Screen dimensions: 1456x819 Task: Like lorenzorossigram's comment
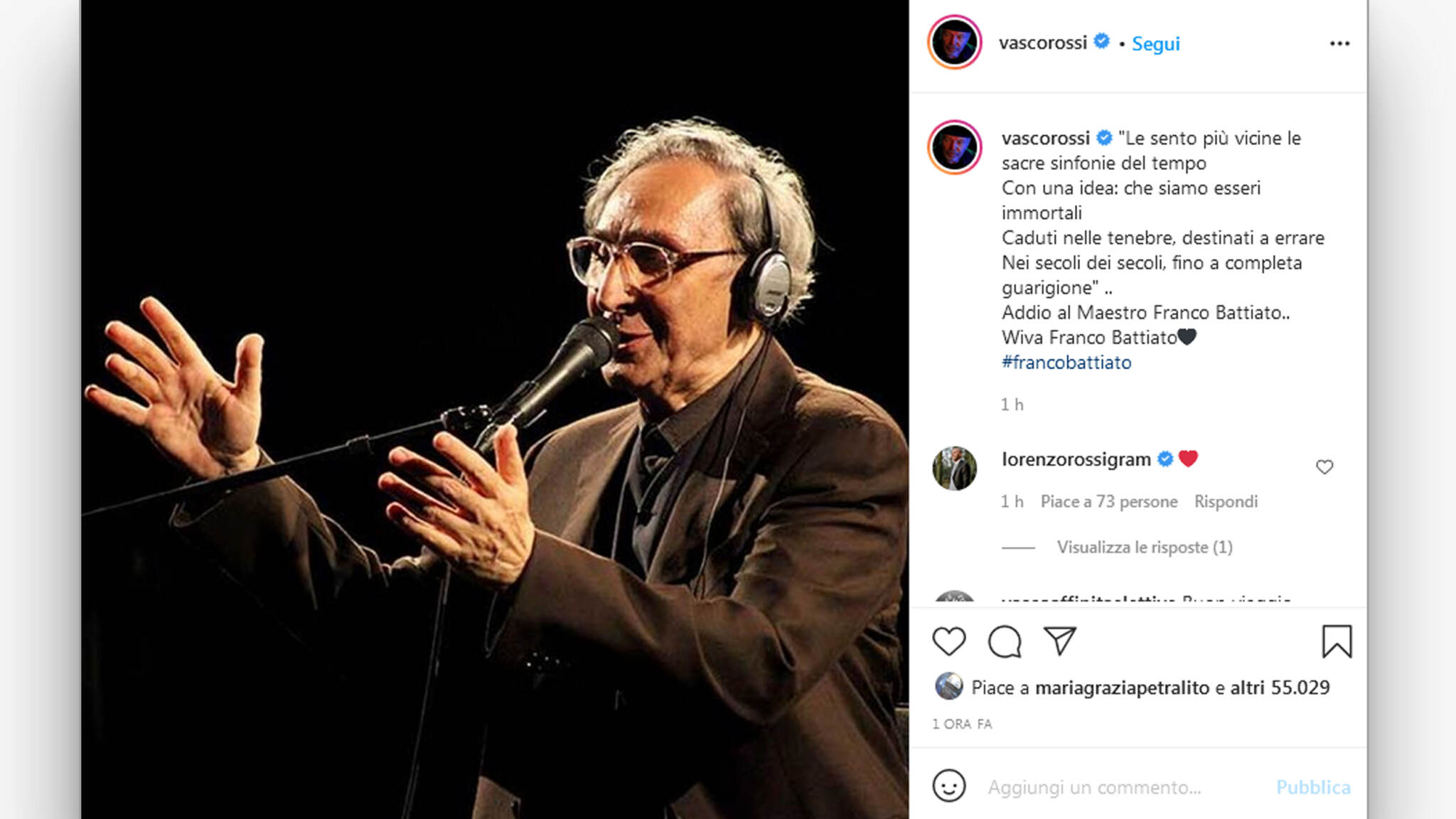point(1324,467)
